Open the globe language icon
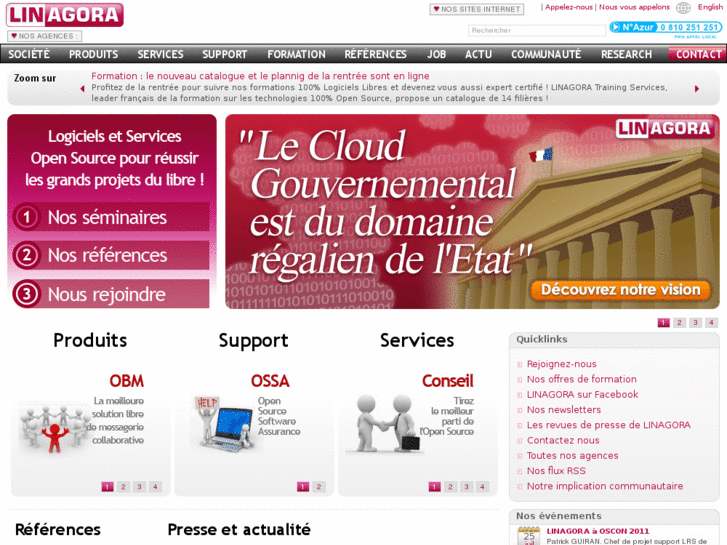This screenshot has height=545, width=727. [x=683, y=7]
